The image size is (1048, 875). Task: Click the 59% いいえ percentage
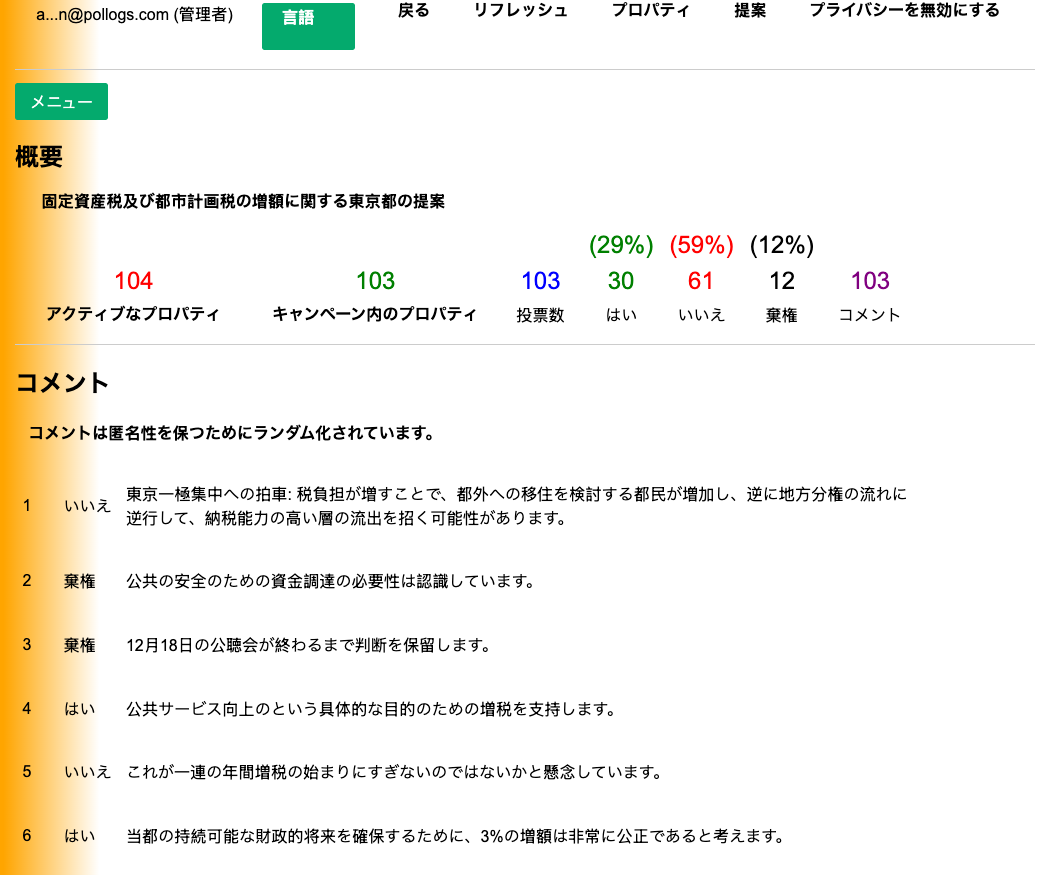(x=701, y=245)
